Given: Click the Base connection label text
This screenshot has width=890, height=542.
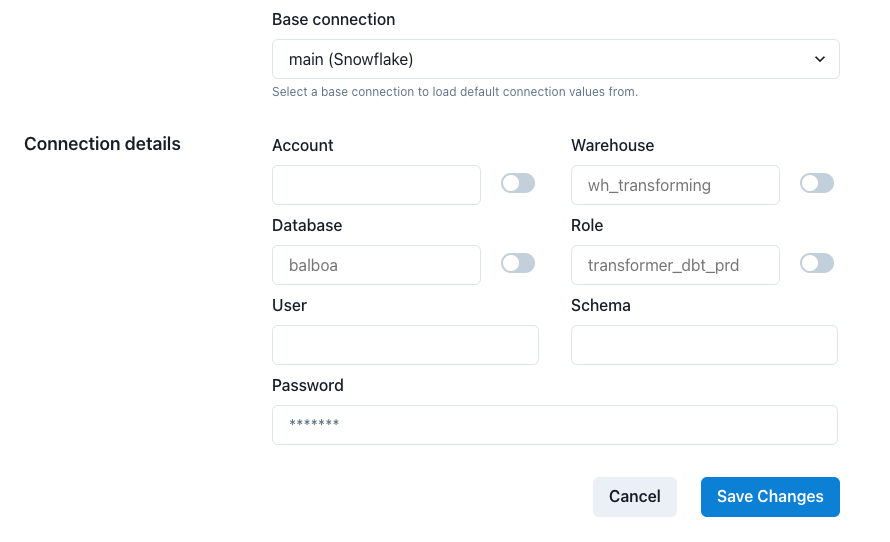Looking at the screenshot, I should (333, 20).
